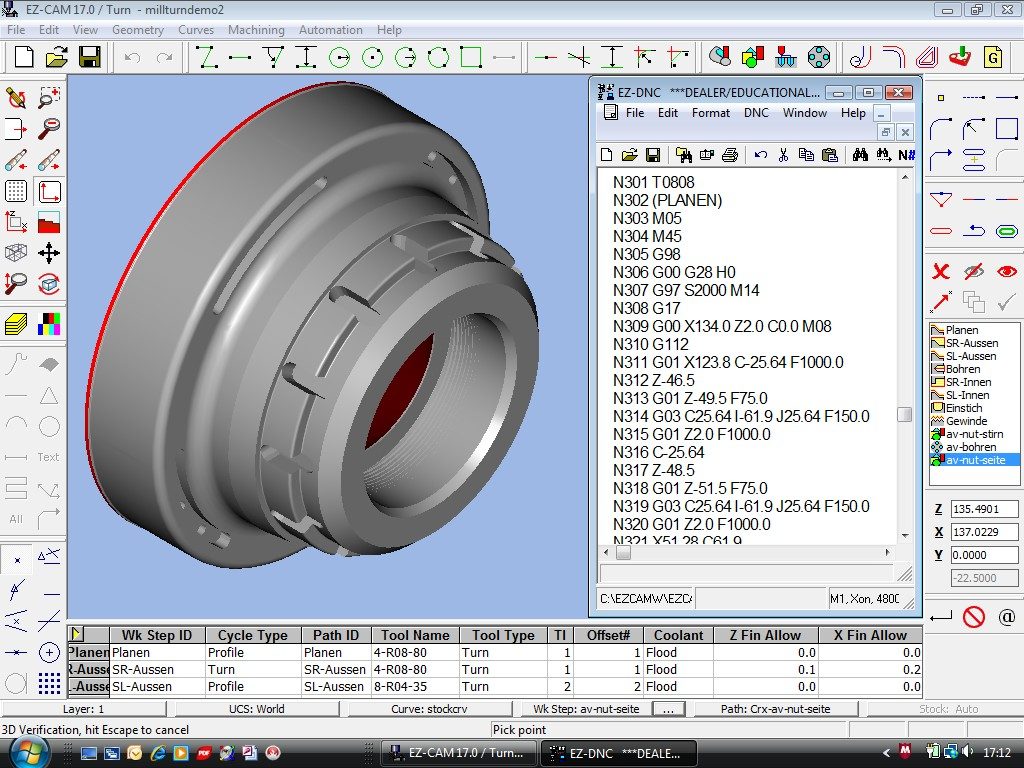Click the red X delete icon
This screenshot has width=1024, height=768.
point(940,271)
